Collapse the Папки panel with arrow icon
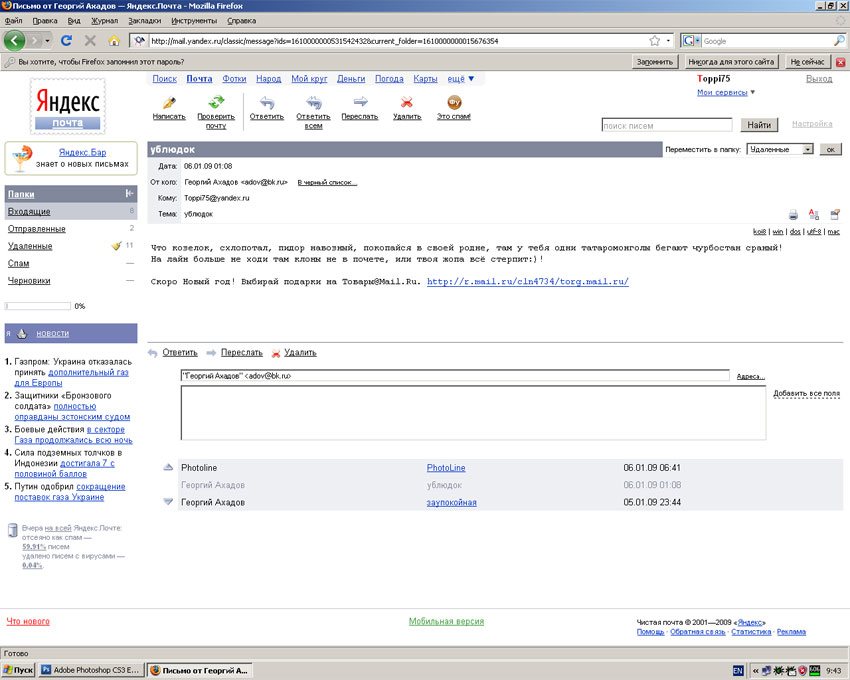The height and width of the screenshot is (680, 850). pos(129,194)
